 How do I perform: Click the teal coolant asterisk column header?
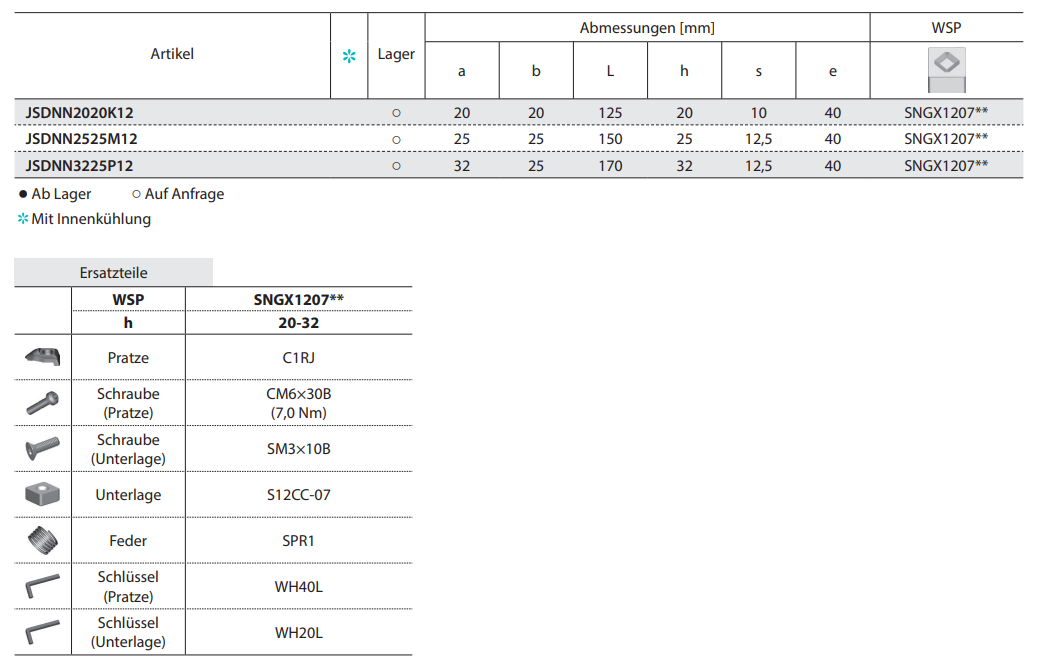tap(349, 56)
